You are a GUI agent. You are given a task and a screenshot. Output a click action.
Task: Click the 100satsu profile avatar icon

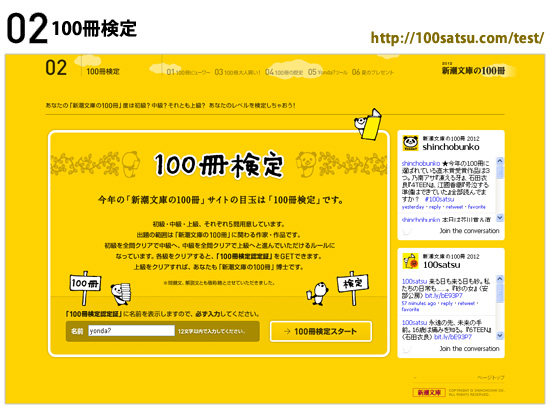coord(410,261)
